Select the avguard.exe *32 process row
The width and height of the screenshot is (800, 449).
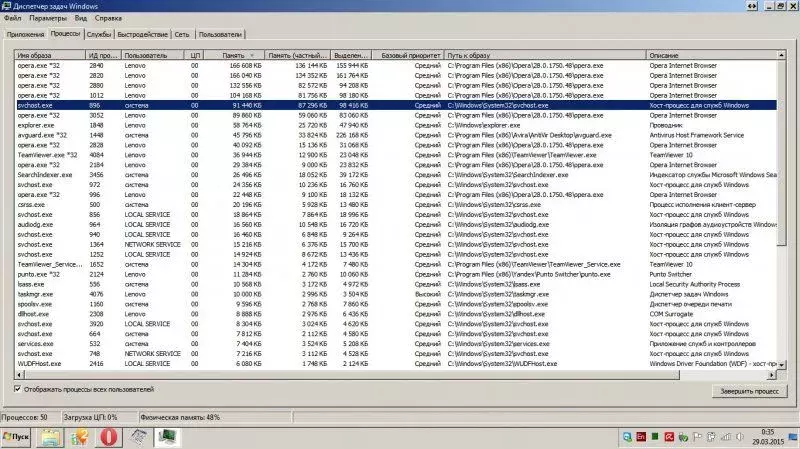click(x=396, y=135)
